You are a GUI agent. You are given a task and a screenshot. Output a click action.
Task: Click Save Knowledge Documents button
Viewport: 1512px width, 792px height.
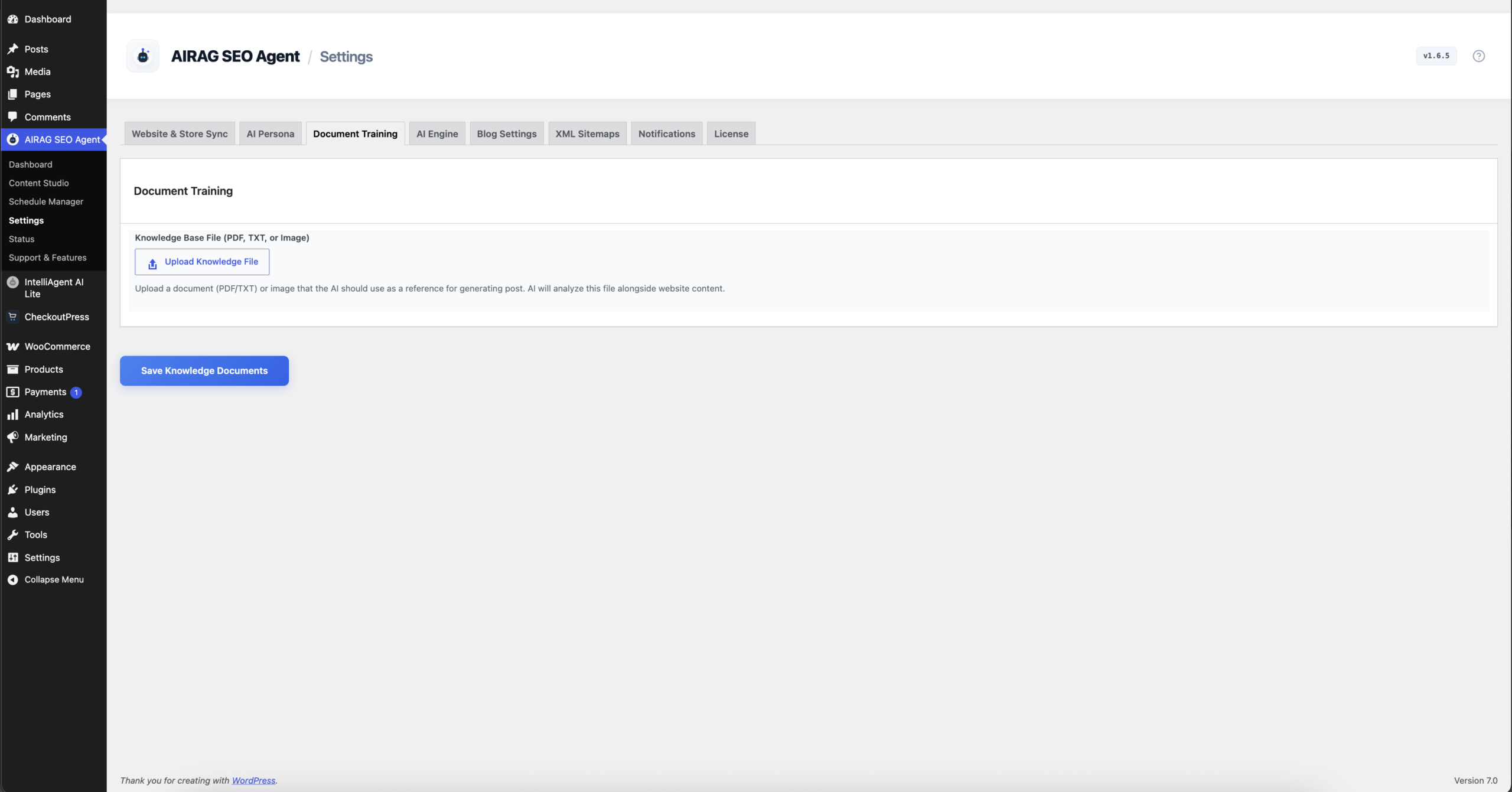point(204,371)
